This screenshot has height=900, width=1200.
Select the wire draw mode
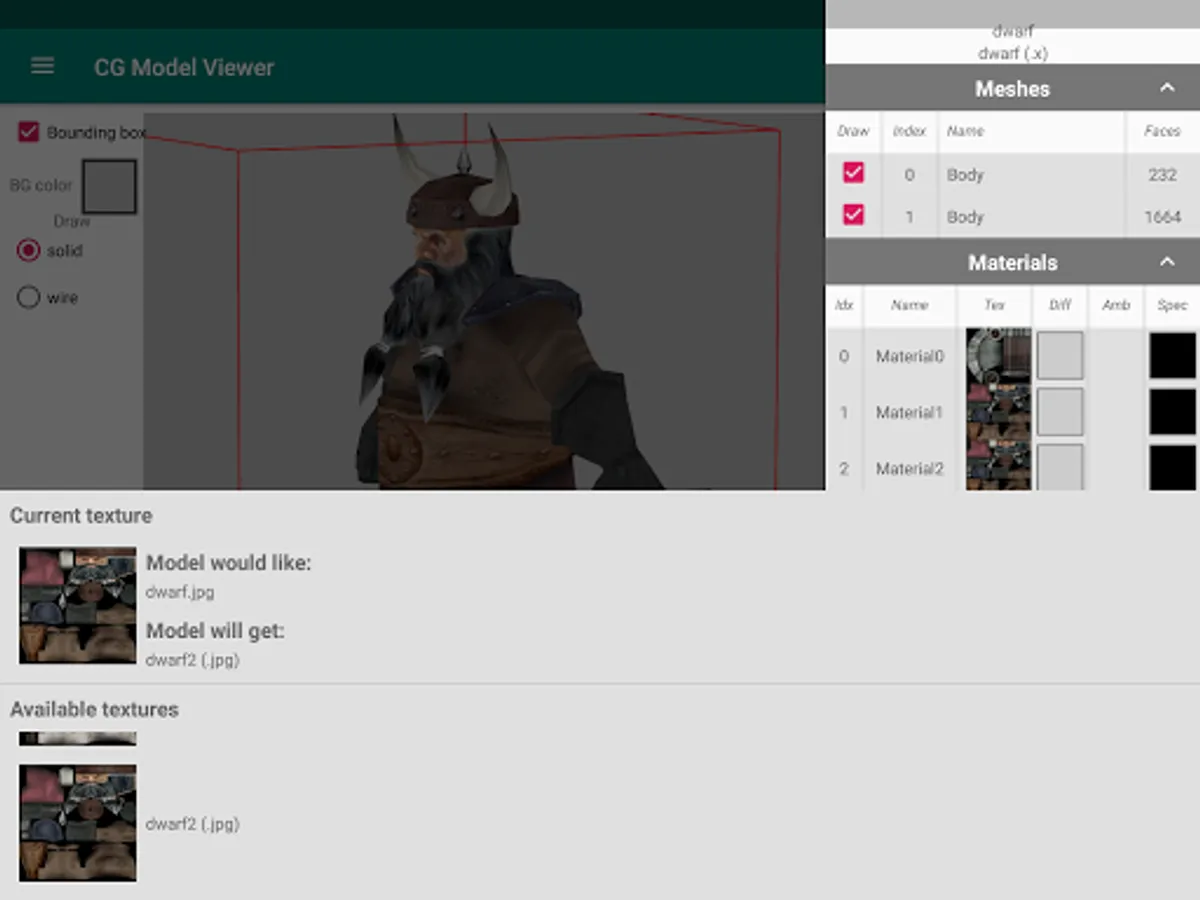tap(28, 297)
